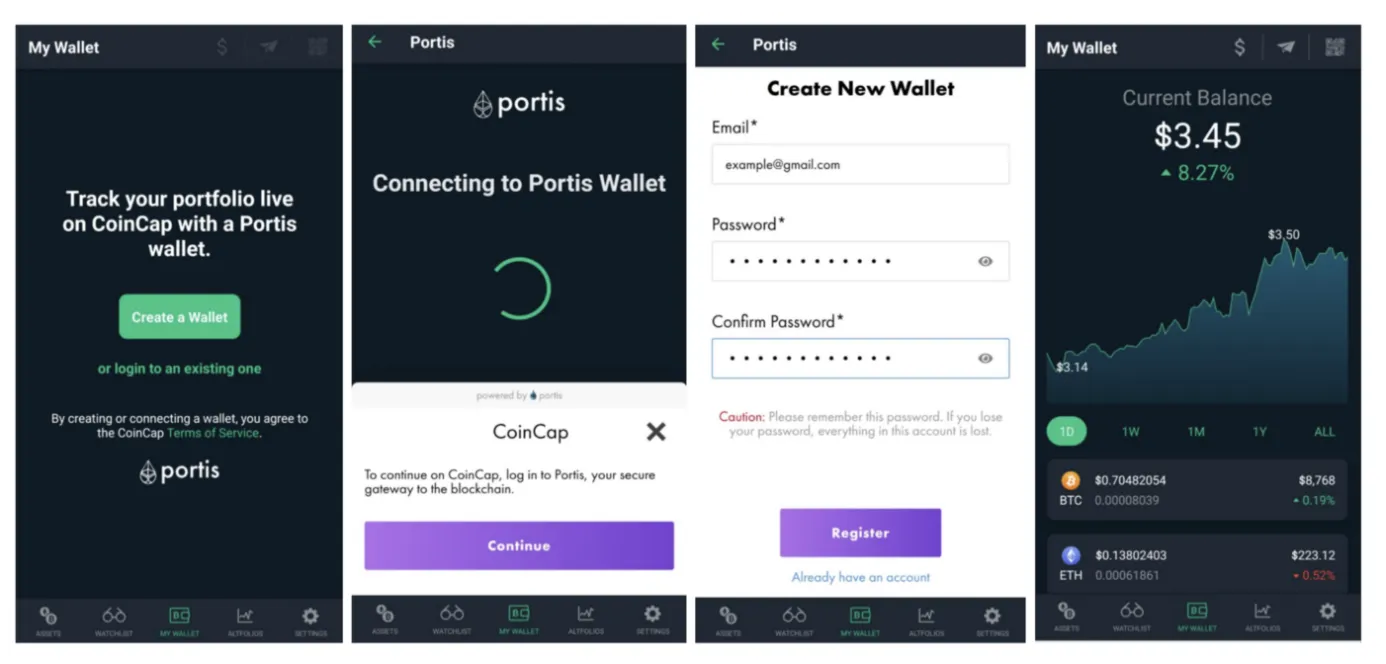Open the QR code scanner in the balance screen header
1386x664 pixels.
(x=1334, y=47)
